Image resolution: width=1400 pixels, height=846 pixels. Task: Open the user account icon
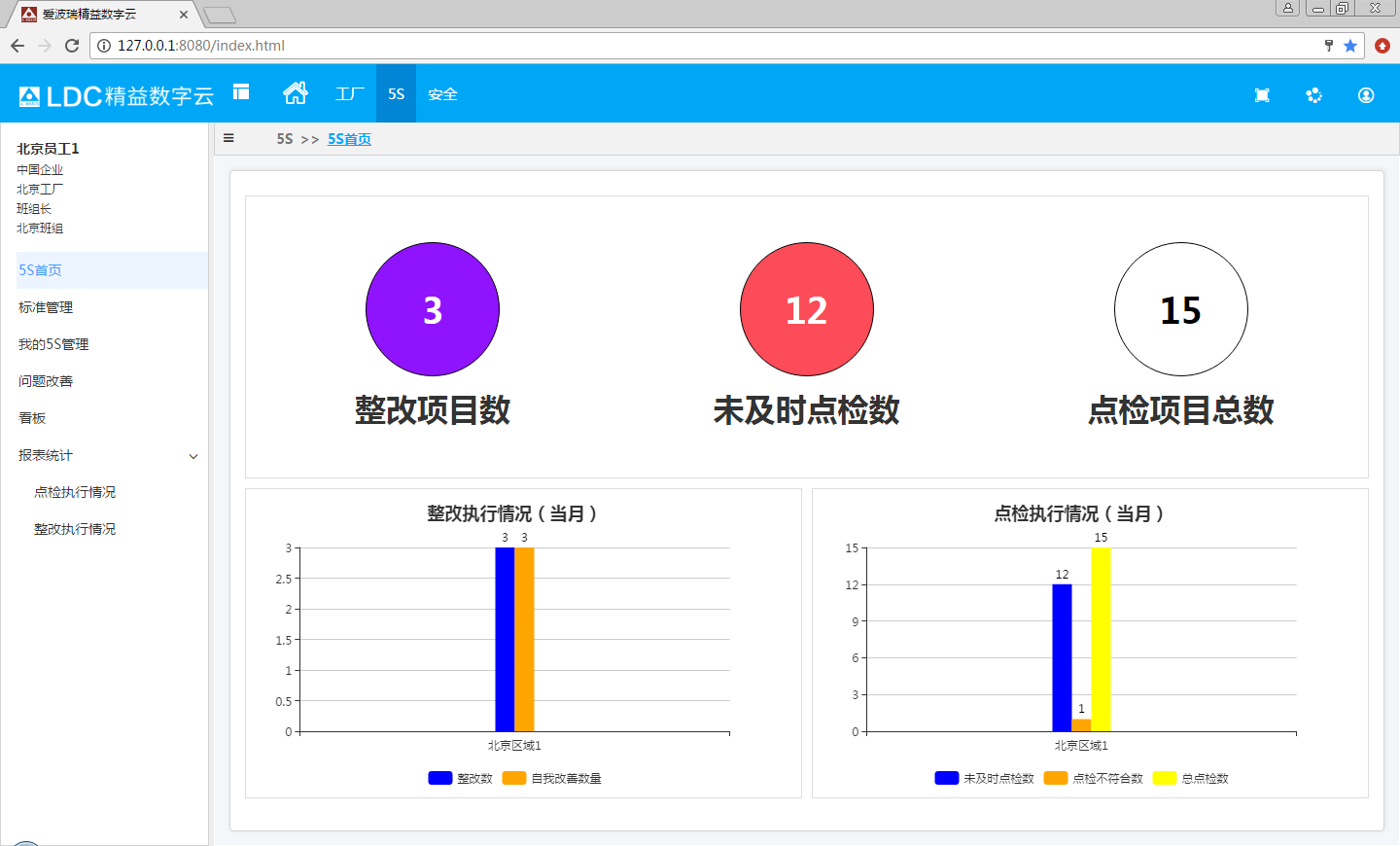[x=1366, y=95]
